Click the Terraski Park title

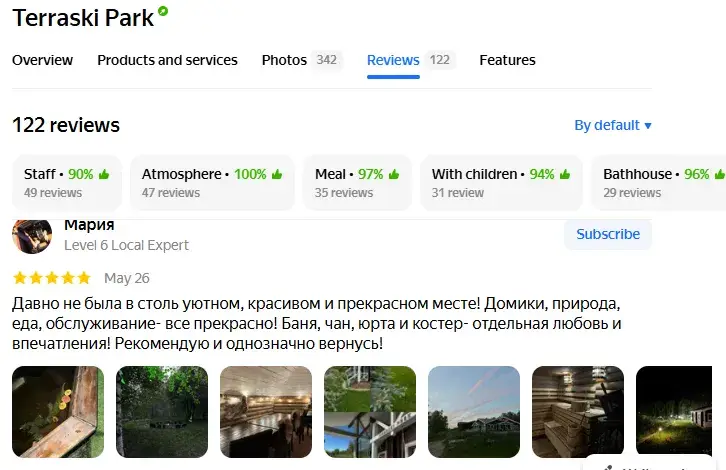tap(83, 18)
